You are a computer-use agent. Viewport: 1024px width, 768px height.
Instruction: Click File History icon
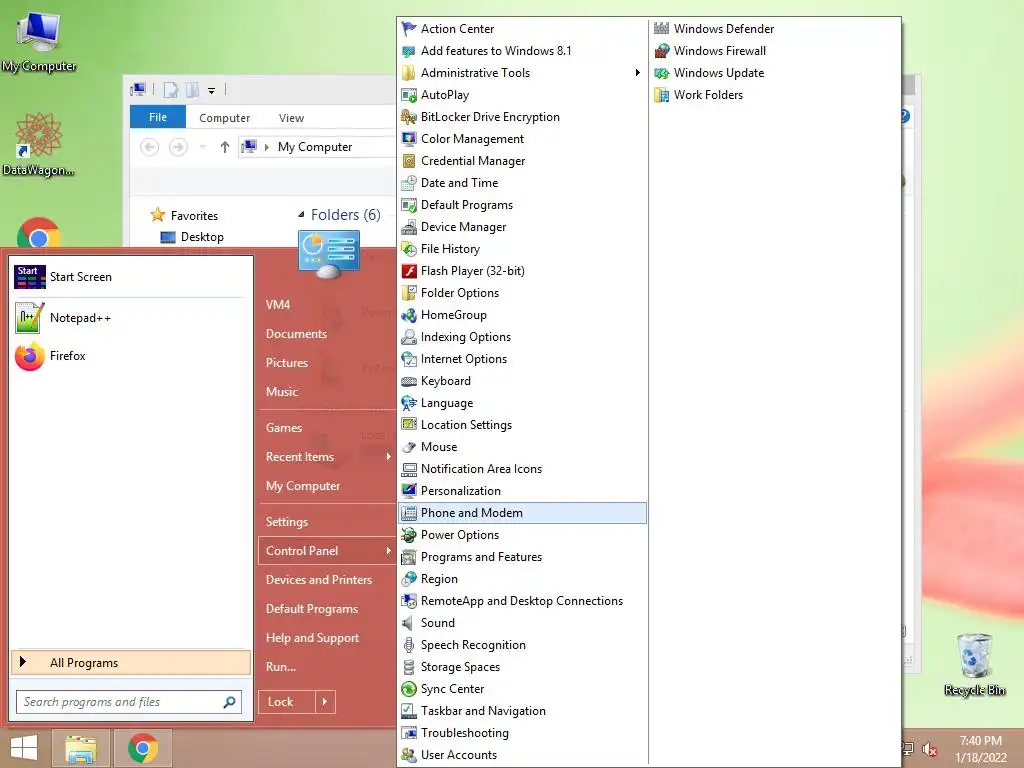(x=409, y=249)
